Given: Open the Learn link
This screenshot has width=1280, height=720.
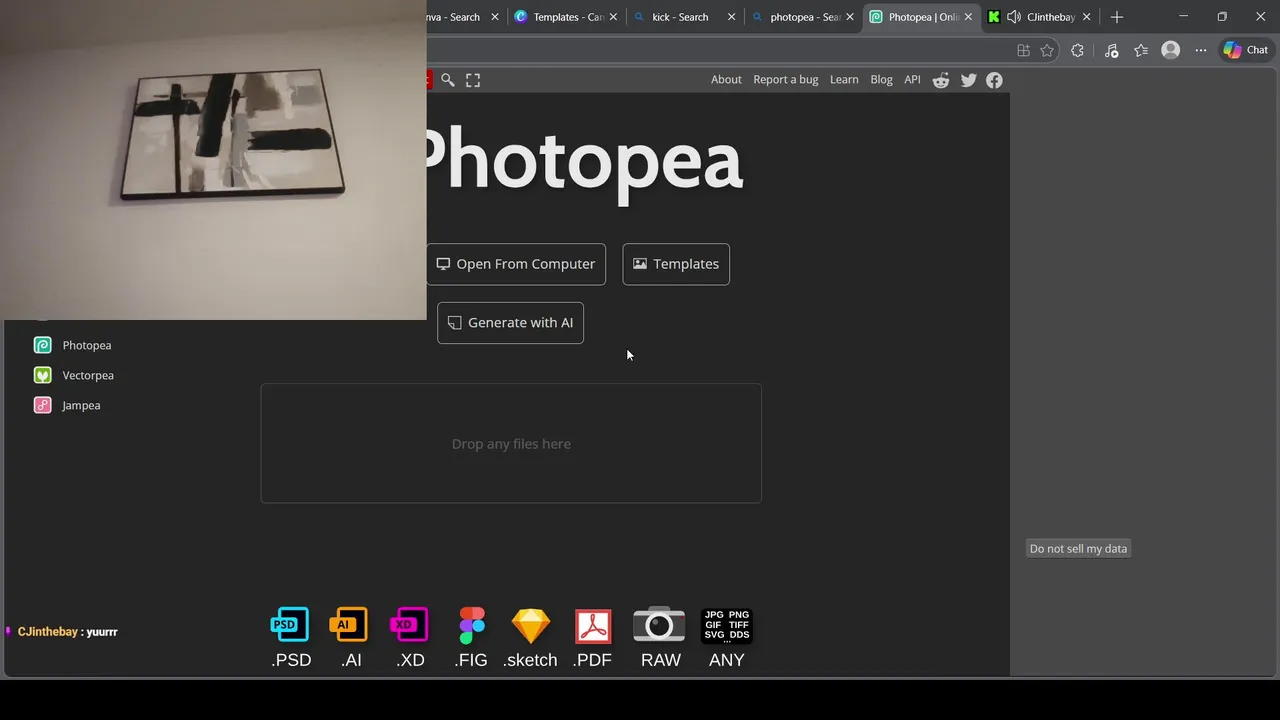Looking at the screenshot, I should pyautogui.click(x=844, y=80).
